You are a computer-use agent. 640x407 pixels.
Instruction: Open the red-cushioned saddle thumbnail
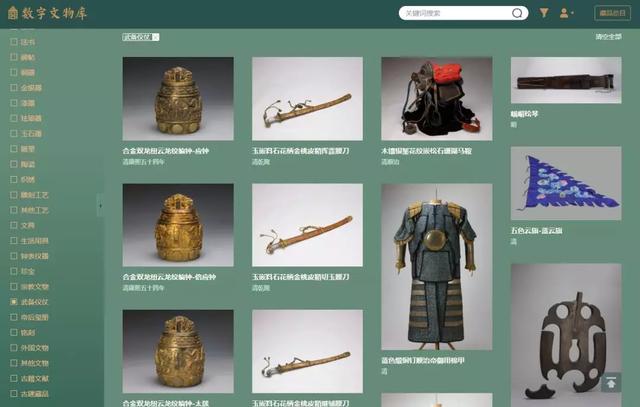pyautogui.click(x=437, y=98)
